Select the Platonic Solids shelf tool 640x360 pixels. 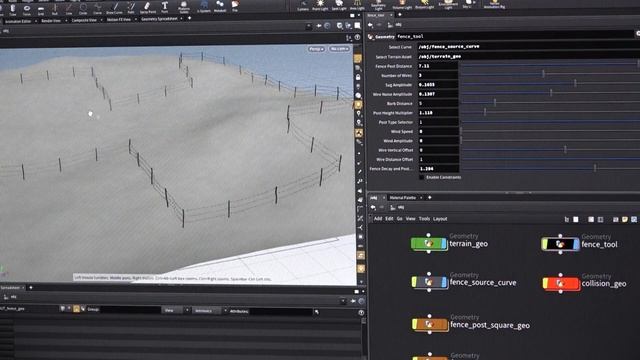tap(184, 7)
